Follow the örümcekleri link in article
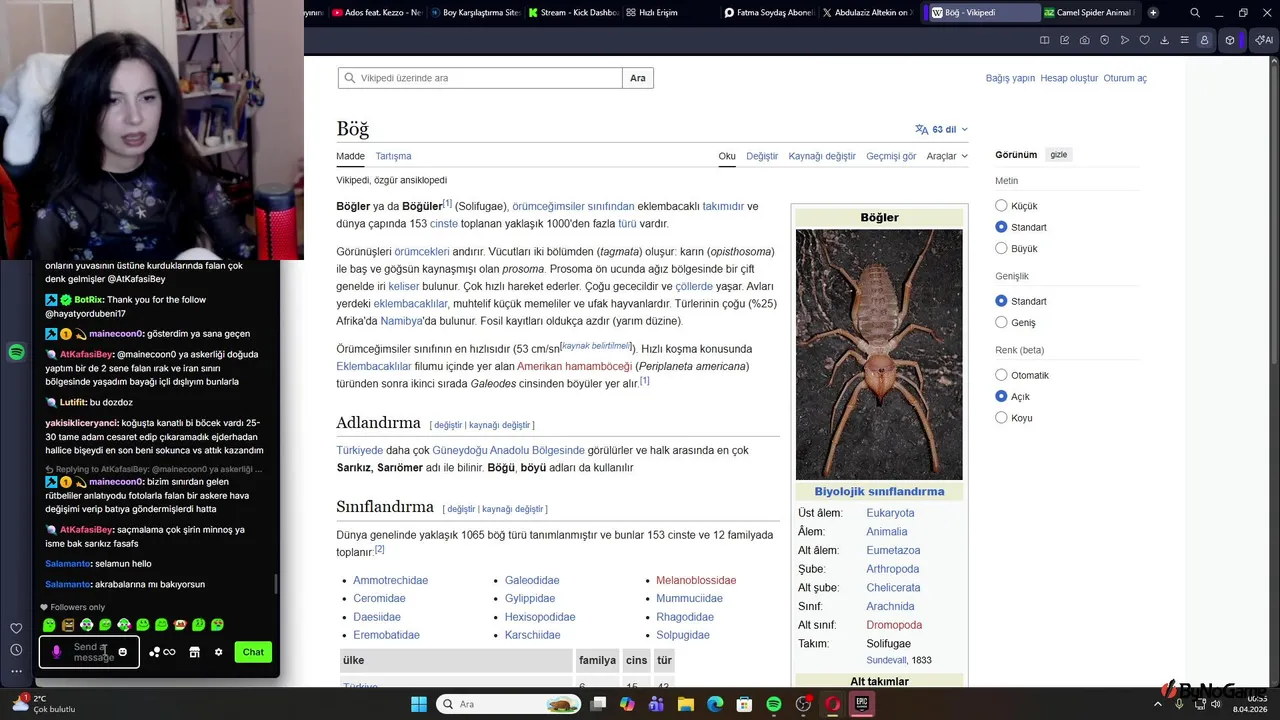1280x720 pixels. (422, 252)
